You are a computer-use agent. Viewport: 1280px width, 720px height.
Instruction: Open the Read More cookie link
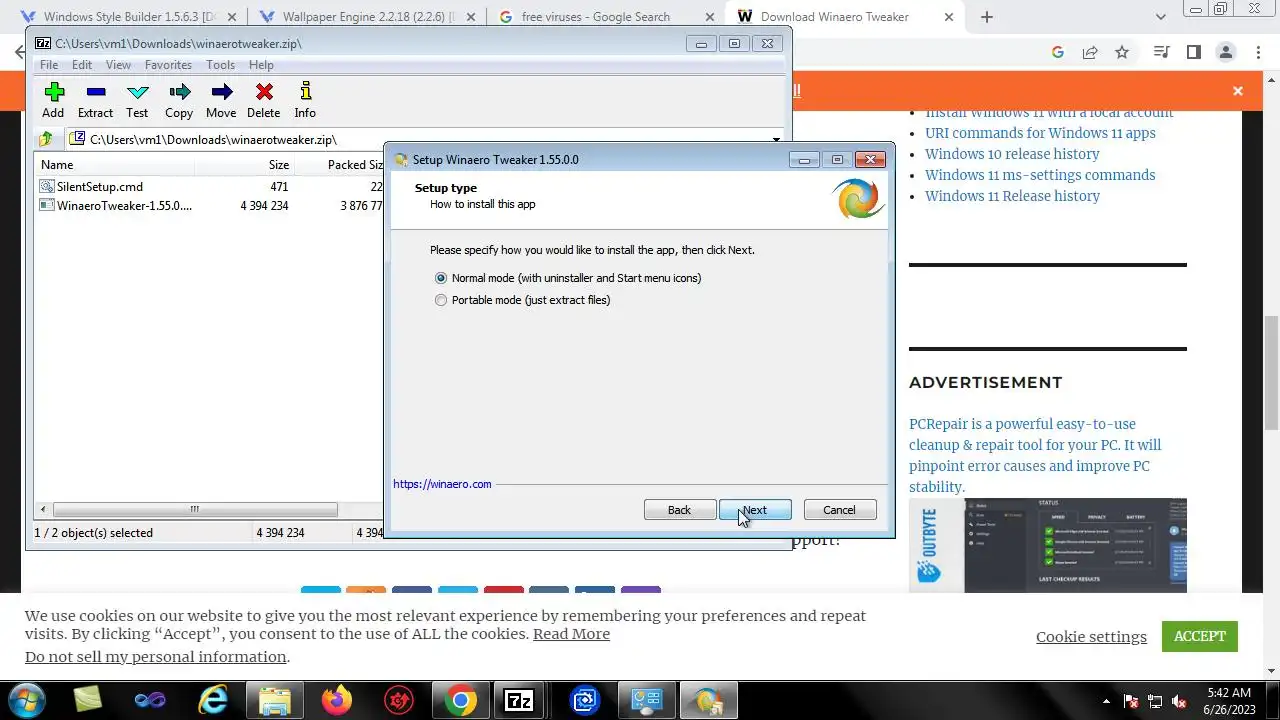[x=571, y=634]
